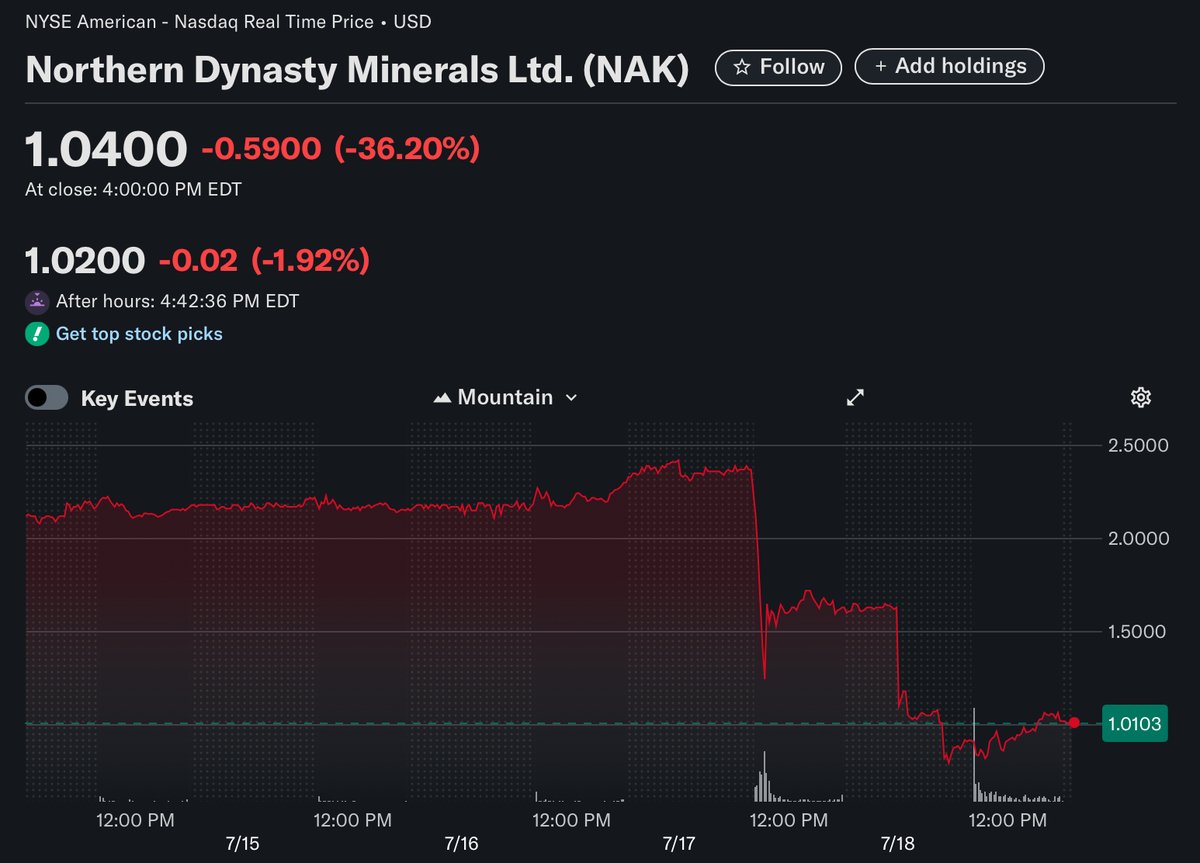Click the -0.5900 price change value

[262, 150]
